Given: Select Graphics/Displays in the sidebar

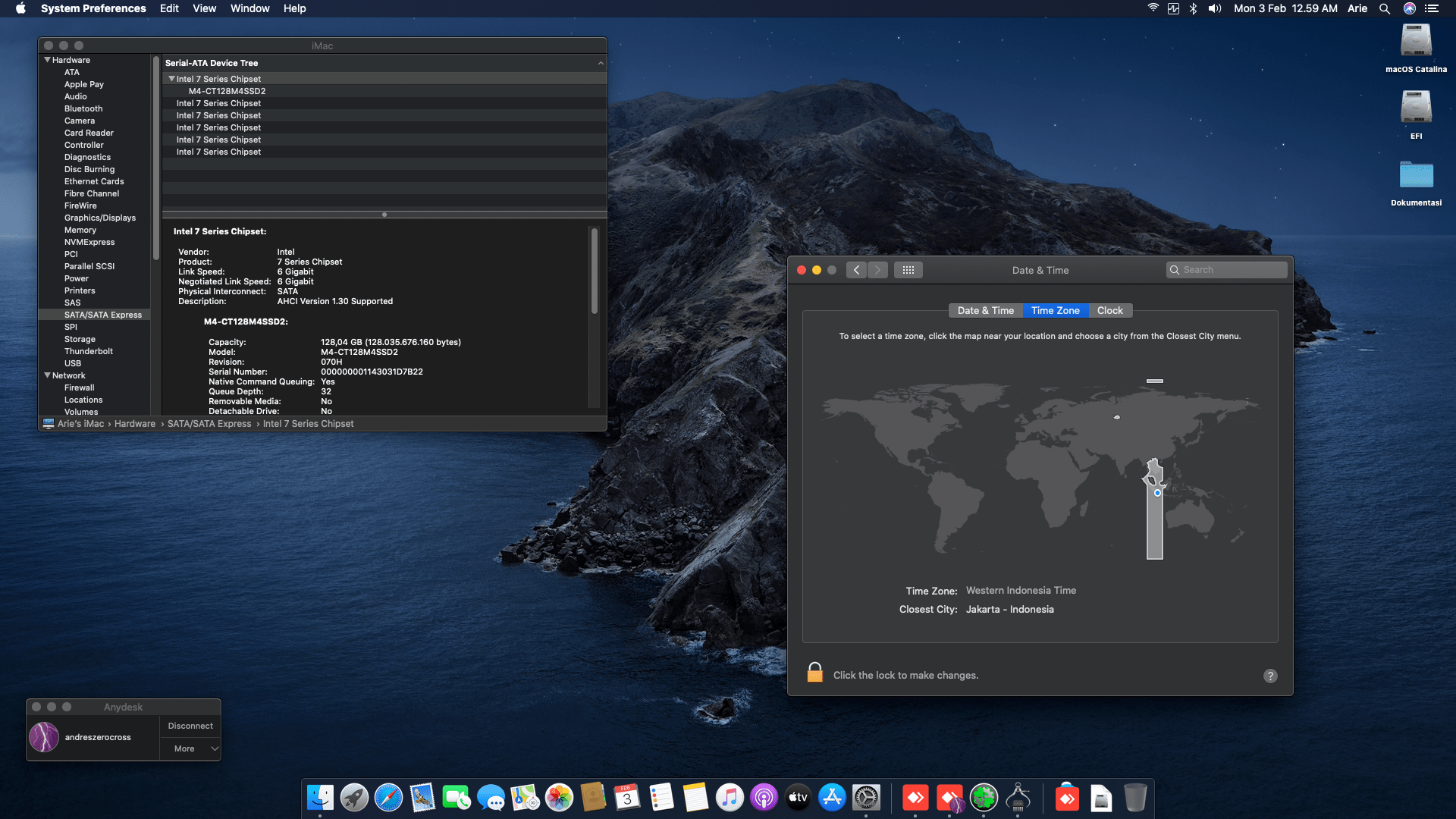Looking at the screenshot, I should click(x=99, y=218).
